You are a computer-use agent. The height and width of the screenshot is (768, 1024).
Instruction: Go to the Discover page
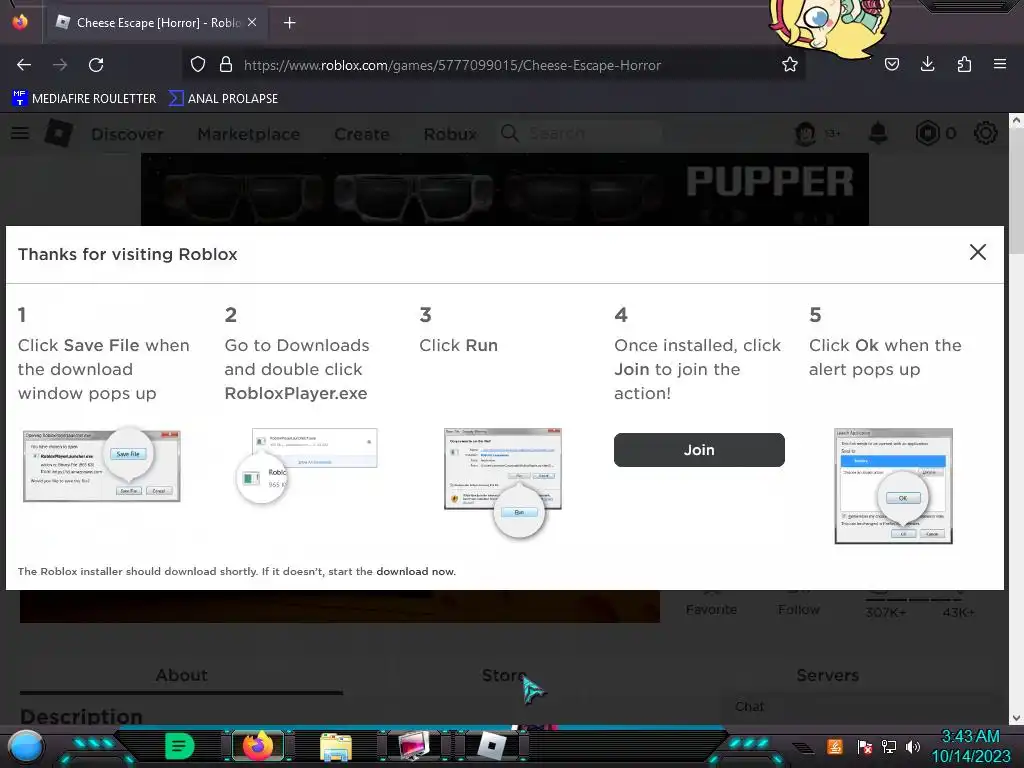coord(127,134)
